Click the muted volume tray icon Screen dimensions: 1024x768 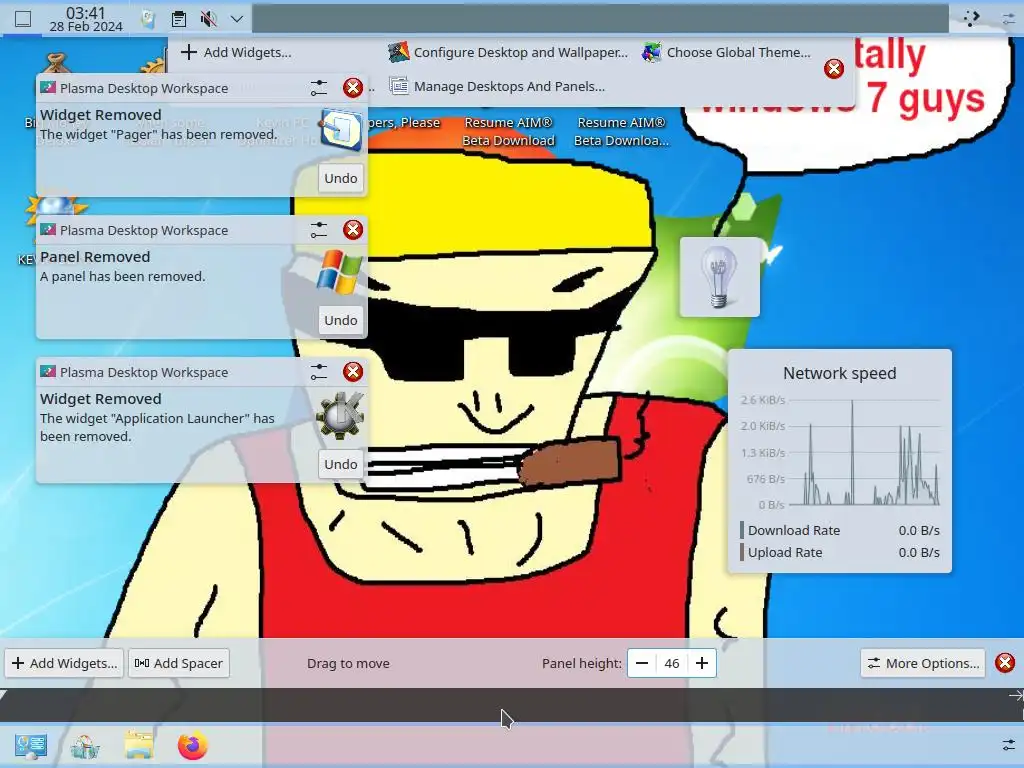[208, 20]
